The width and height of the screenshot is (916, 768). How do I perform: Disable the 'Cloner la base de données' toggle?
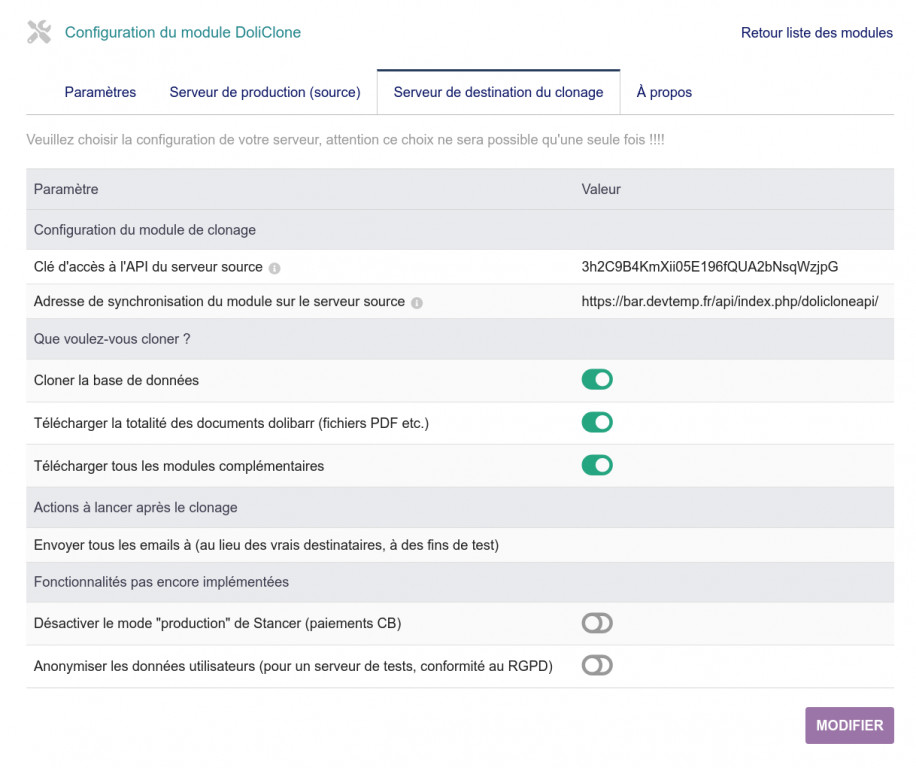[597, 380]
